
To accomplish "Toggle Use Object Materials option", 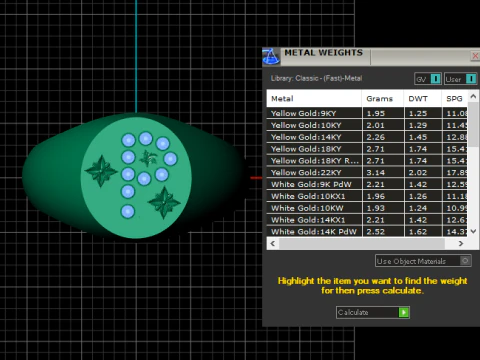I will coord(423,261).
